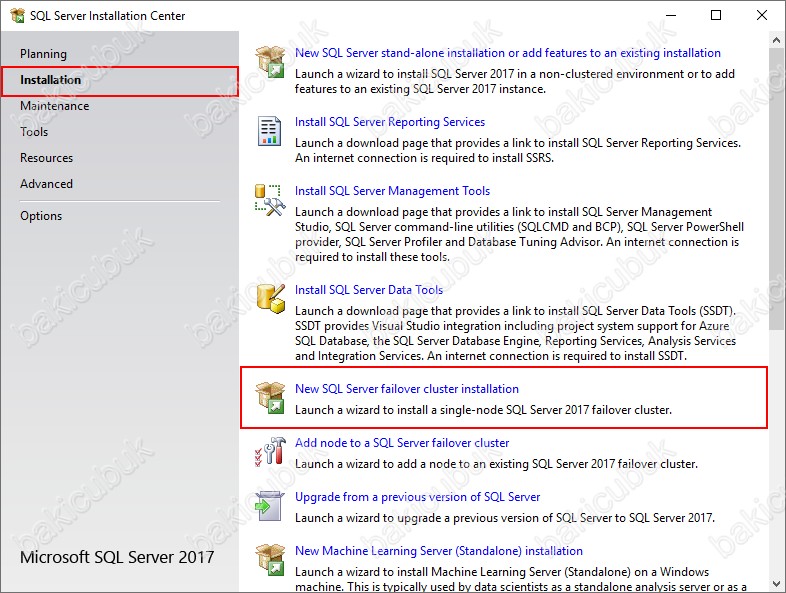This screenshot has height=593, width=786.
Task: Click the SQL Server Installation Center title icon
Action: [x=18, y=16]
